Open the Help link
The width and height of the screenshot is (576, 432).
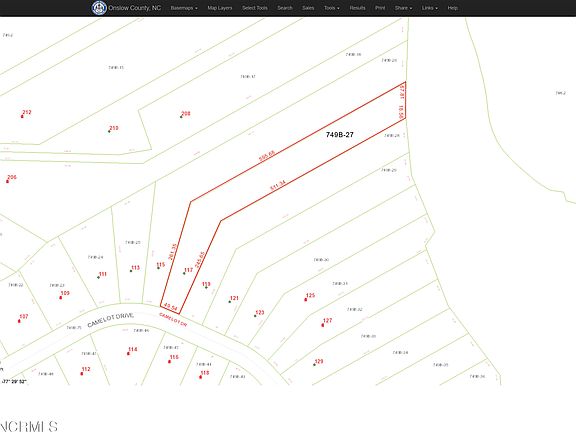point(453,8)
